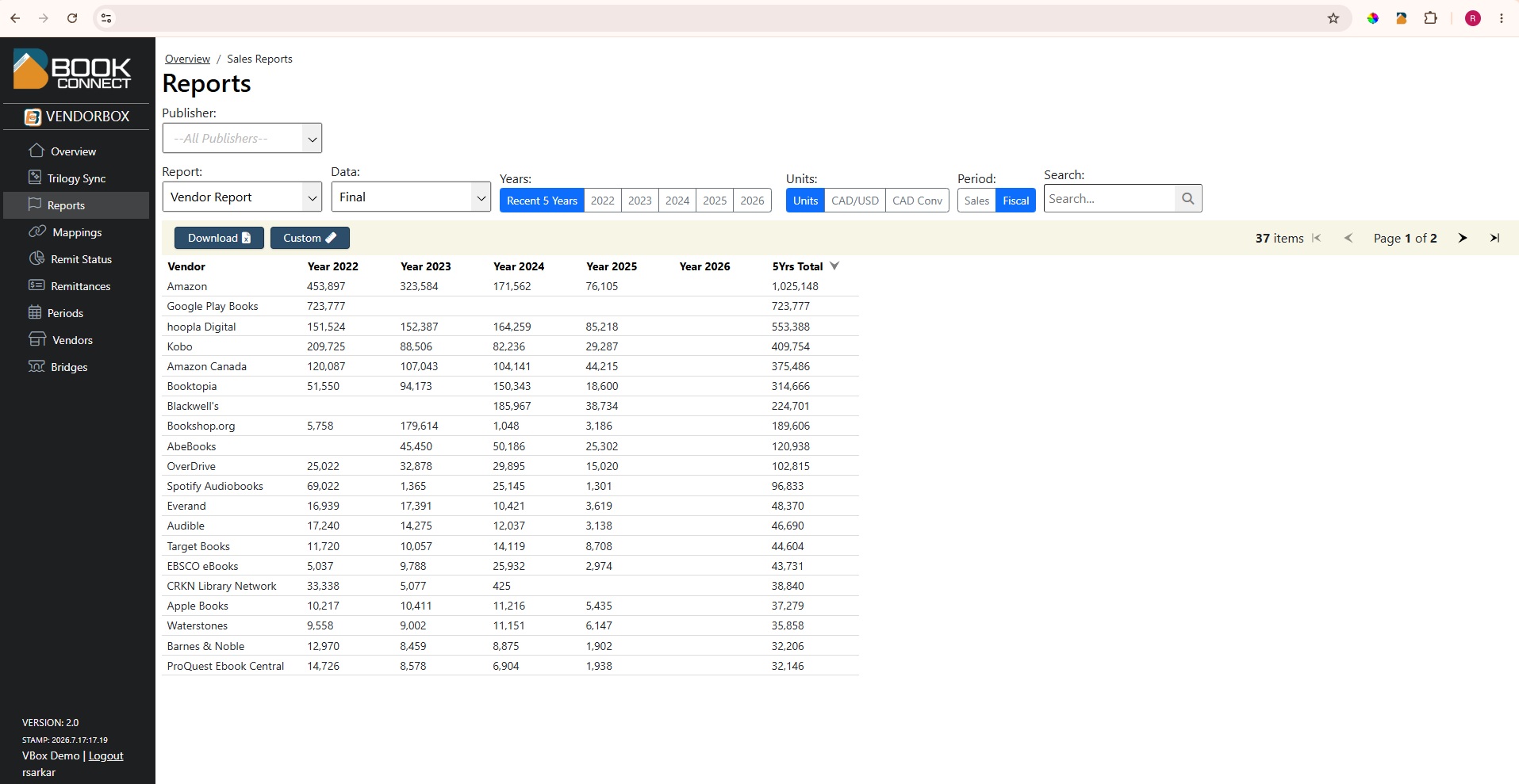Filter report to year 2026
The image size is (1519, 784).
pyautogui.click(x=753, y=201)
